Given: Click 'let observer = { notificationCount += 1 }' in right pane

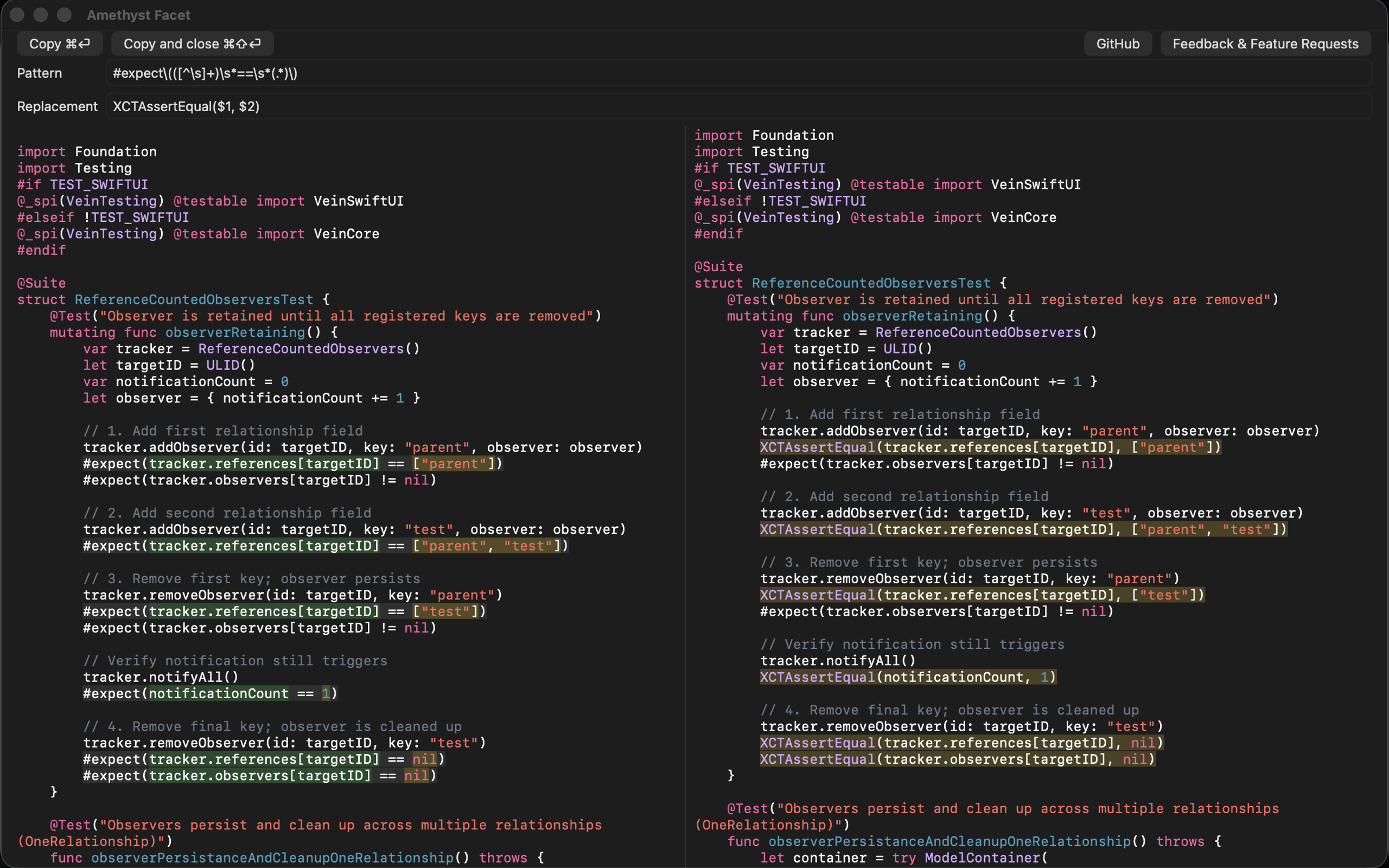Looking at the screenshot, I should click(929, 381).
